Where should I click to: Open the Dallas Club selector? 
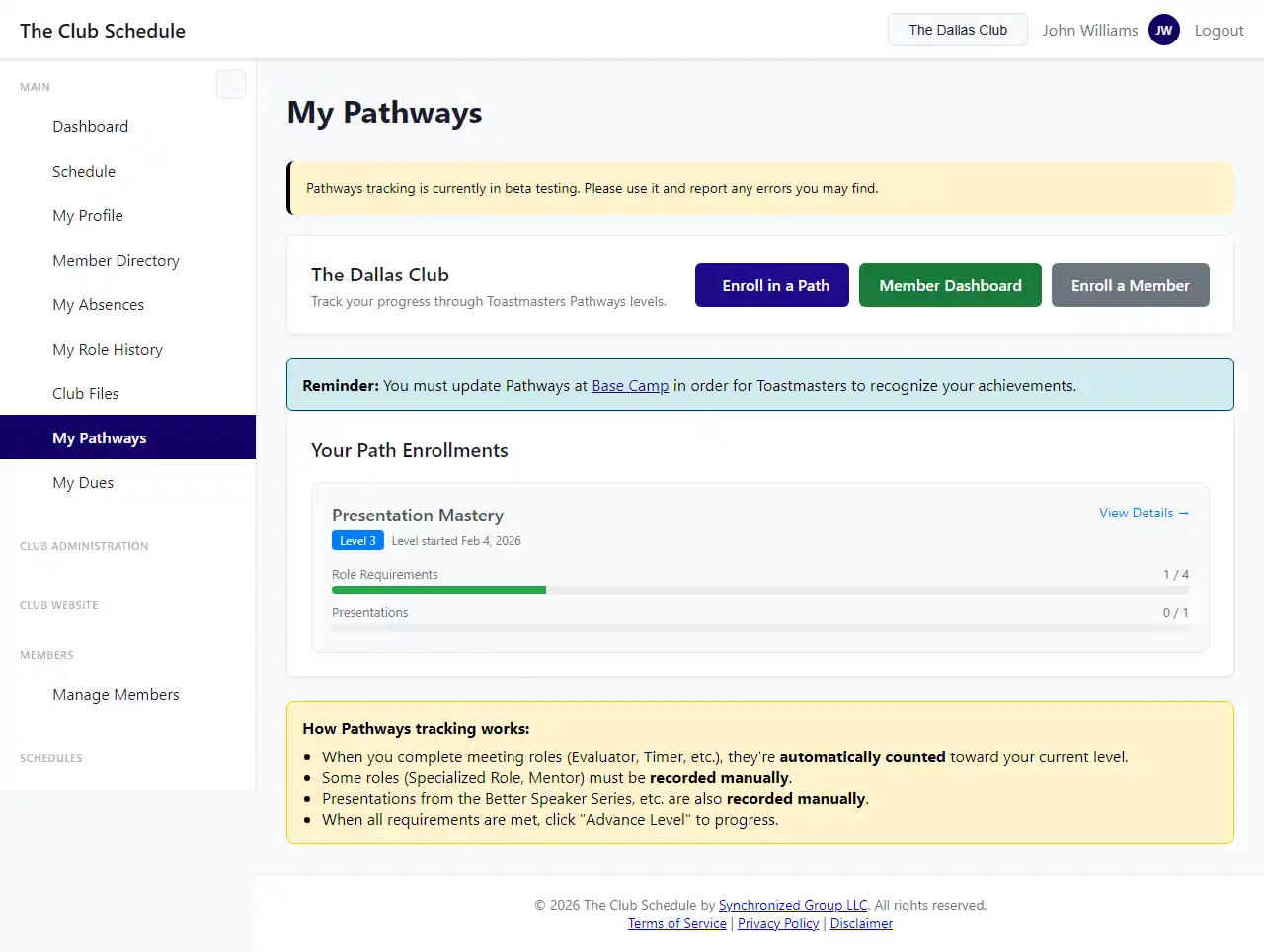point(957,30)
